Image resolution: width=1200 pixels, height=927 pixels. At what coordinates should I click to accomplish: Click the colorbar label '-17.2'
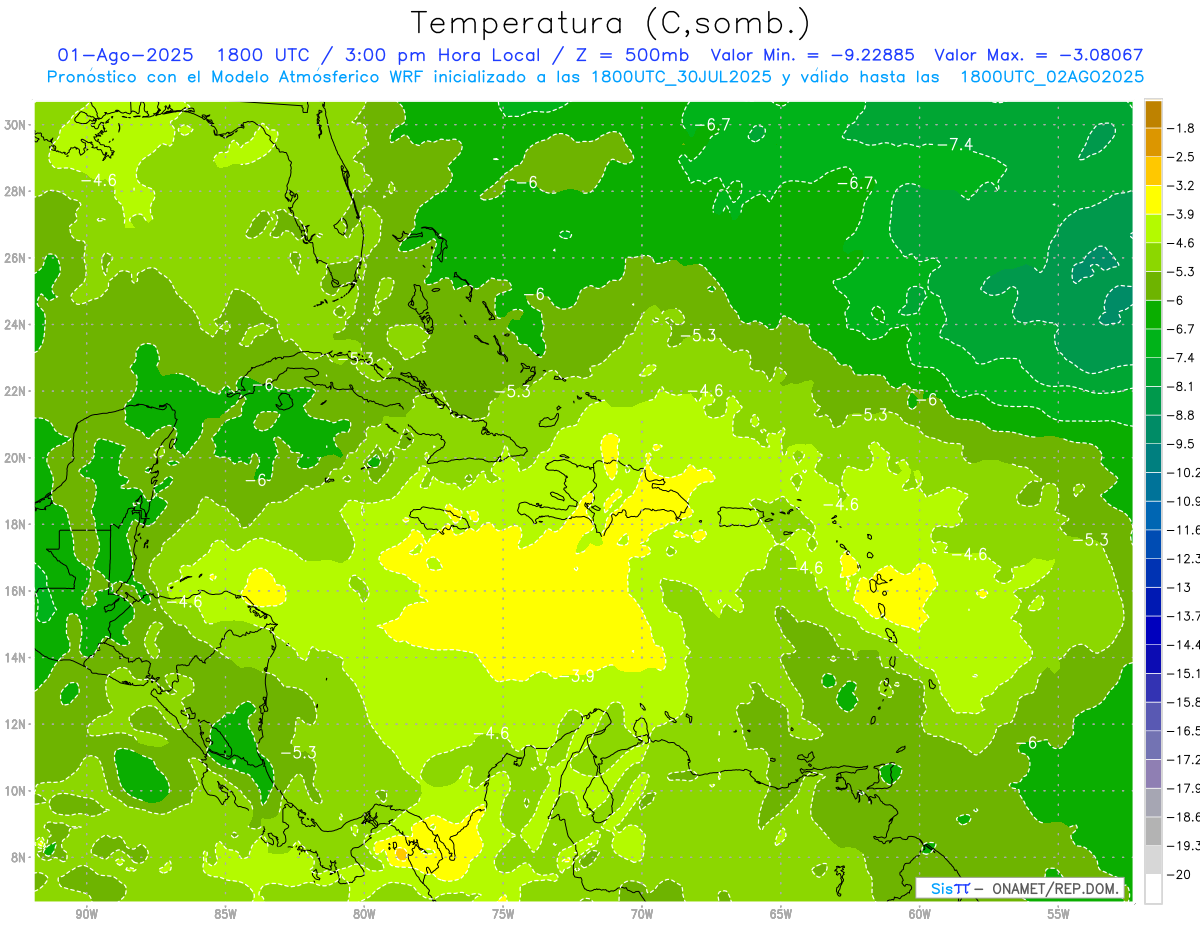(x=1183, y=759)
